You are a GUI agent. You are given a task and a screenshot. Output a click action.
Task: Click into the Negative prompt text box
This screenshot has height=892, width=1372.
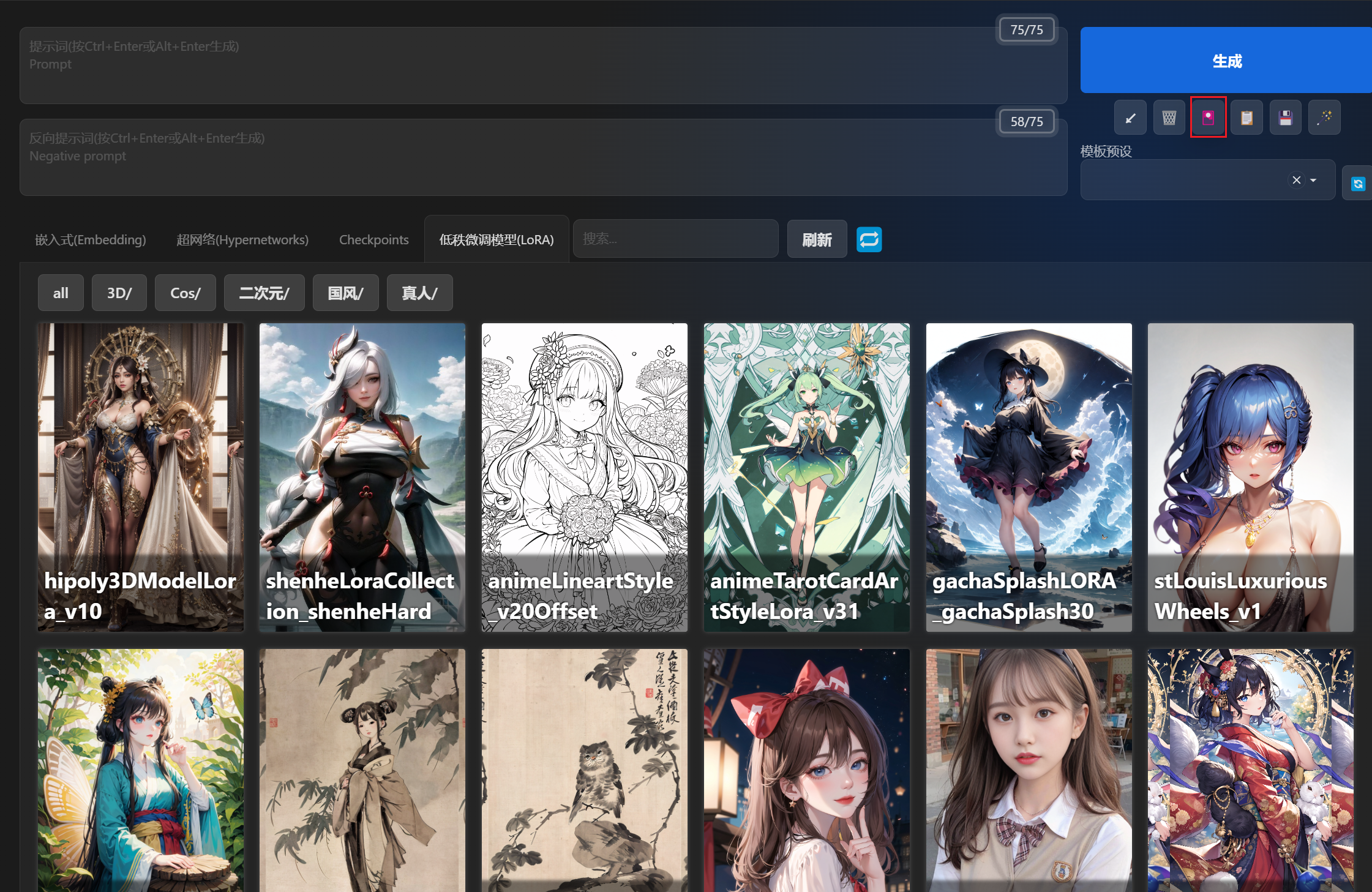(542, 158)
